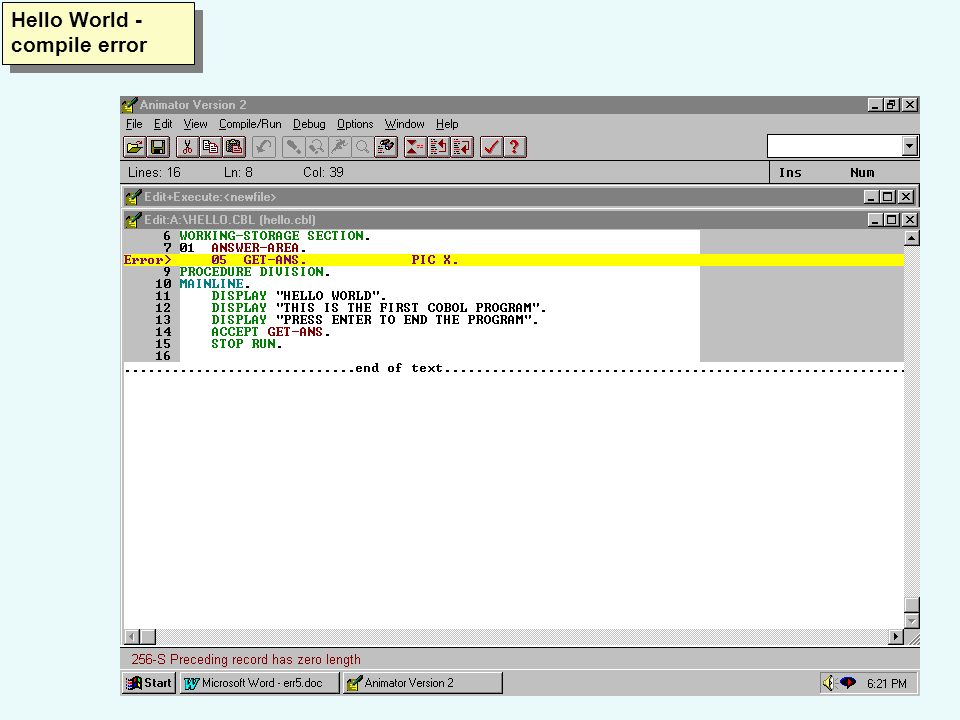
Task: Click the 'Ln: 8' status field
Action: click(238, 173)
